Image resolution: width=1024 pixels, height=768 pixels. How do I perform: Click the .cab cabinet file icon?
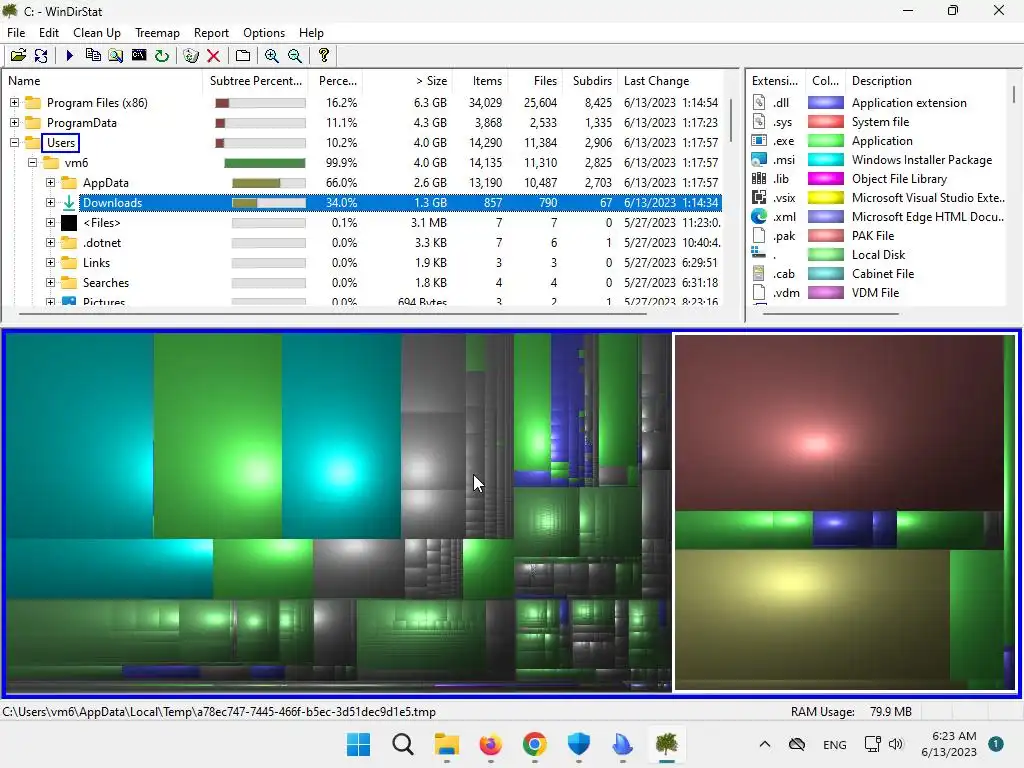759,274
